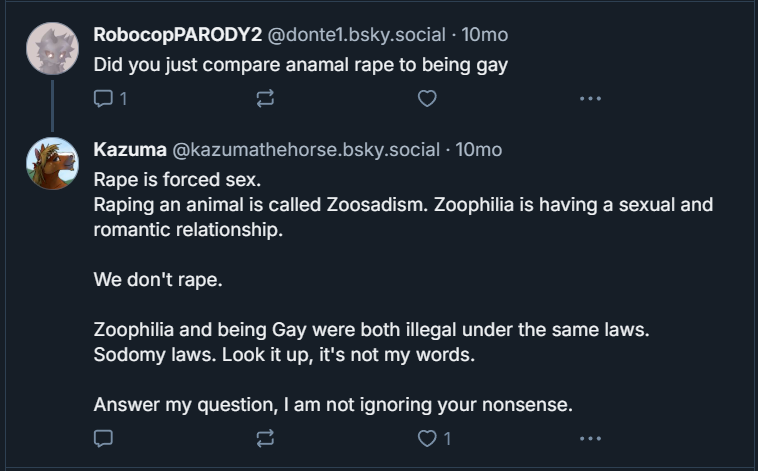Open more options on RobocopPARODY2's post
The image size is (758, 471).
point(590,98)
